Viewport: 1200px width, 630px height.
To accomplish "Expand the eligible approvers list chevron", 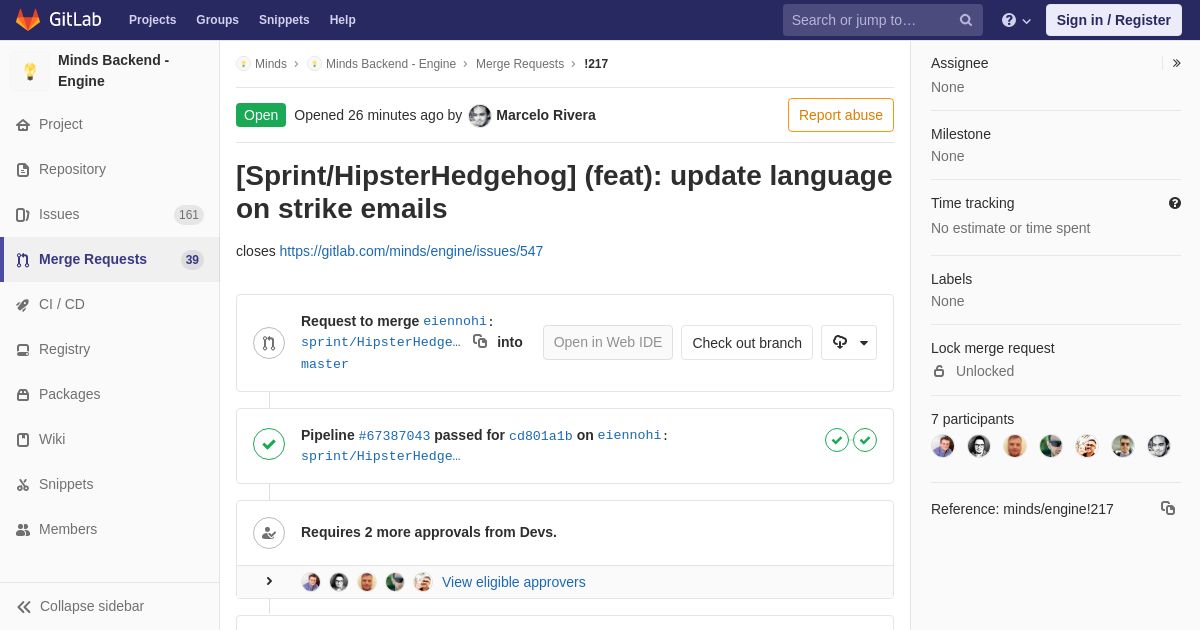I will point(269,581).
